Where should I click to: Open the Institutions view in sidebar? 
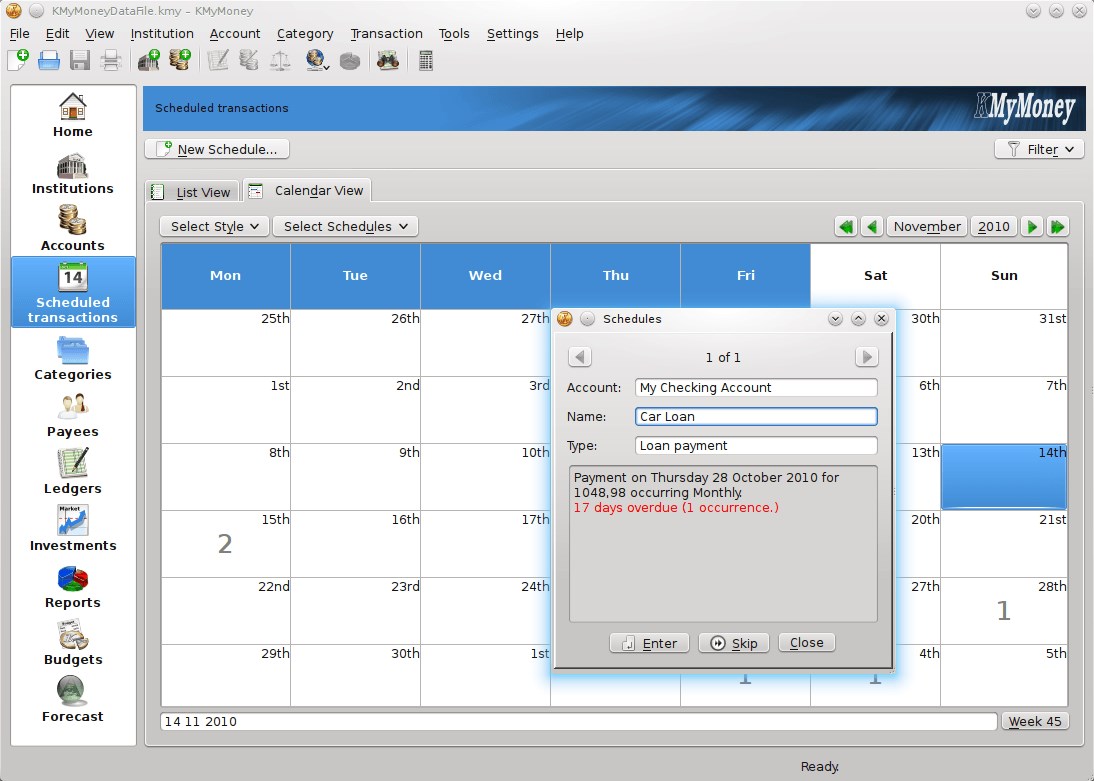coord(73,173)
